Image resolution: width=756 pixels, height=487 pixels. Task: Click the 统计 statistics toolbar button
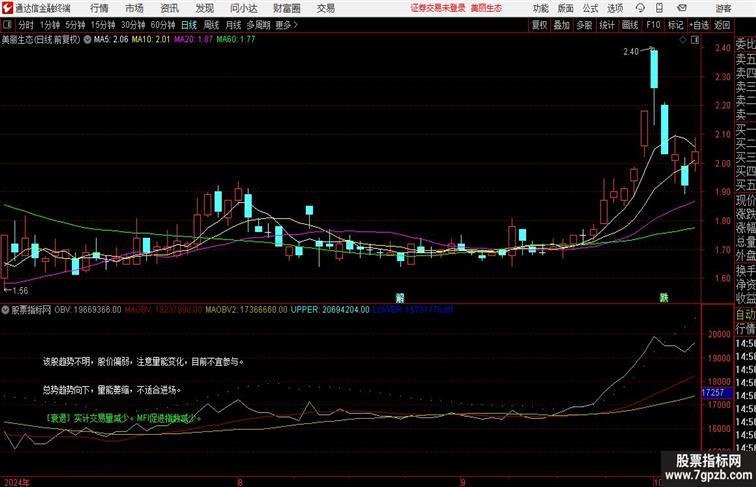(x=607, y=25)
